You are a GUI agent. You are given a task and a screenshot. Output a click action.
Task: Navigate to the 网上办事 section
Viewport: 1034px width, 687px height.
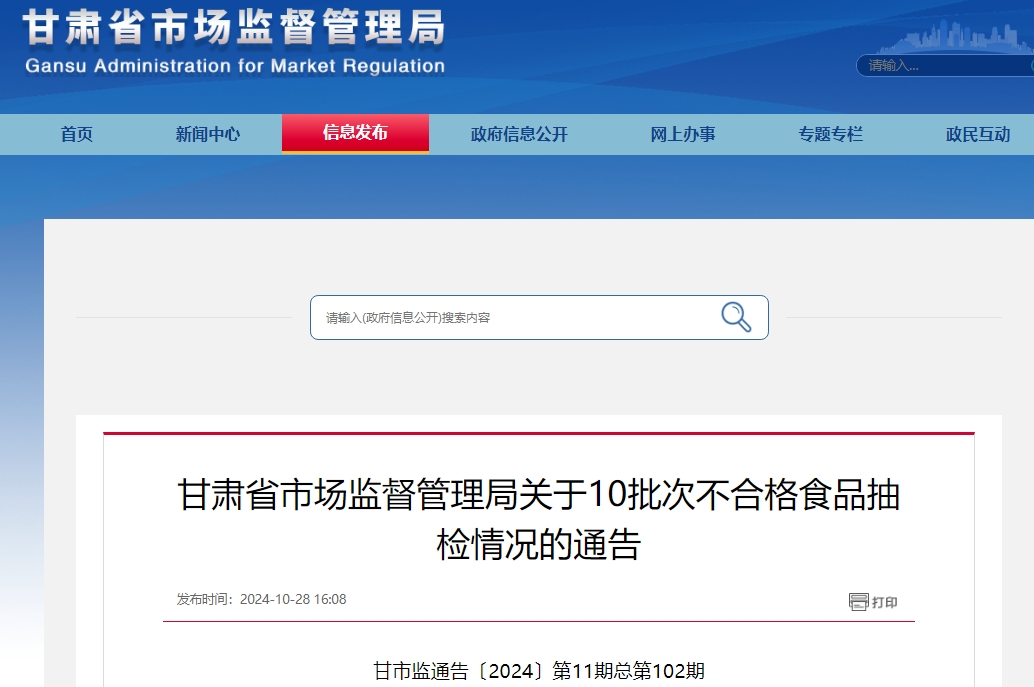click(683, 134)
